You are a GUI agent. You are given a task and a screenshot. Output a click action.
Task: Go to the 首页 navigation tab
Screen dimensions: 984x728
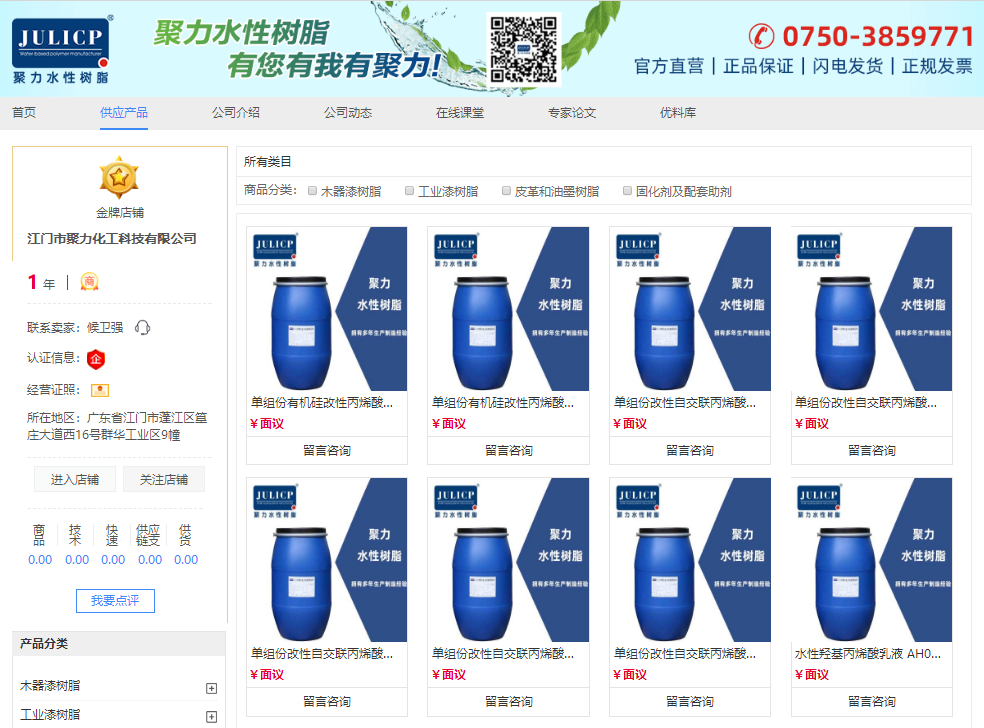point(24,113)
